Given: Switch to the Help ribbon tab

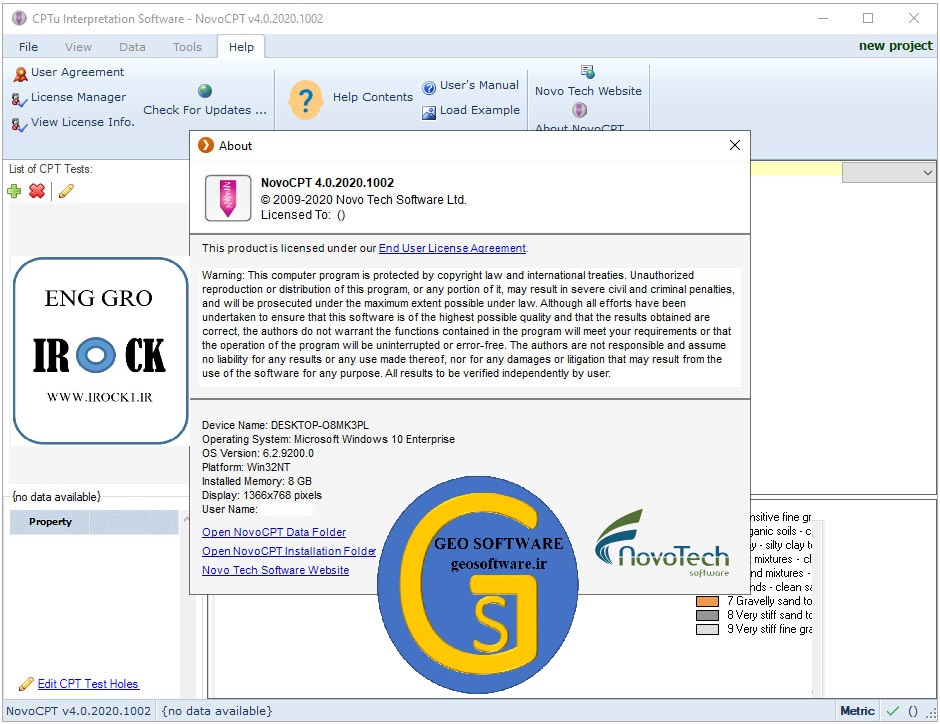Looking at the screenshot, I should pos(241,47).
